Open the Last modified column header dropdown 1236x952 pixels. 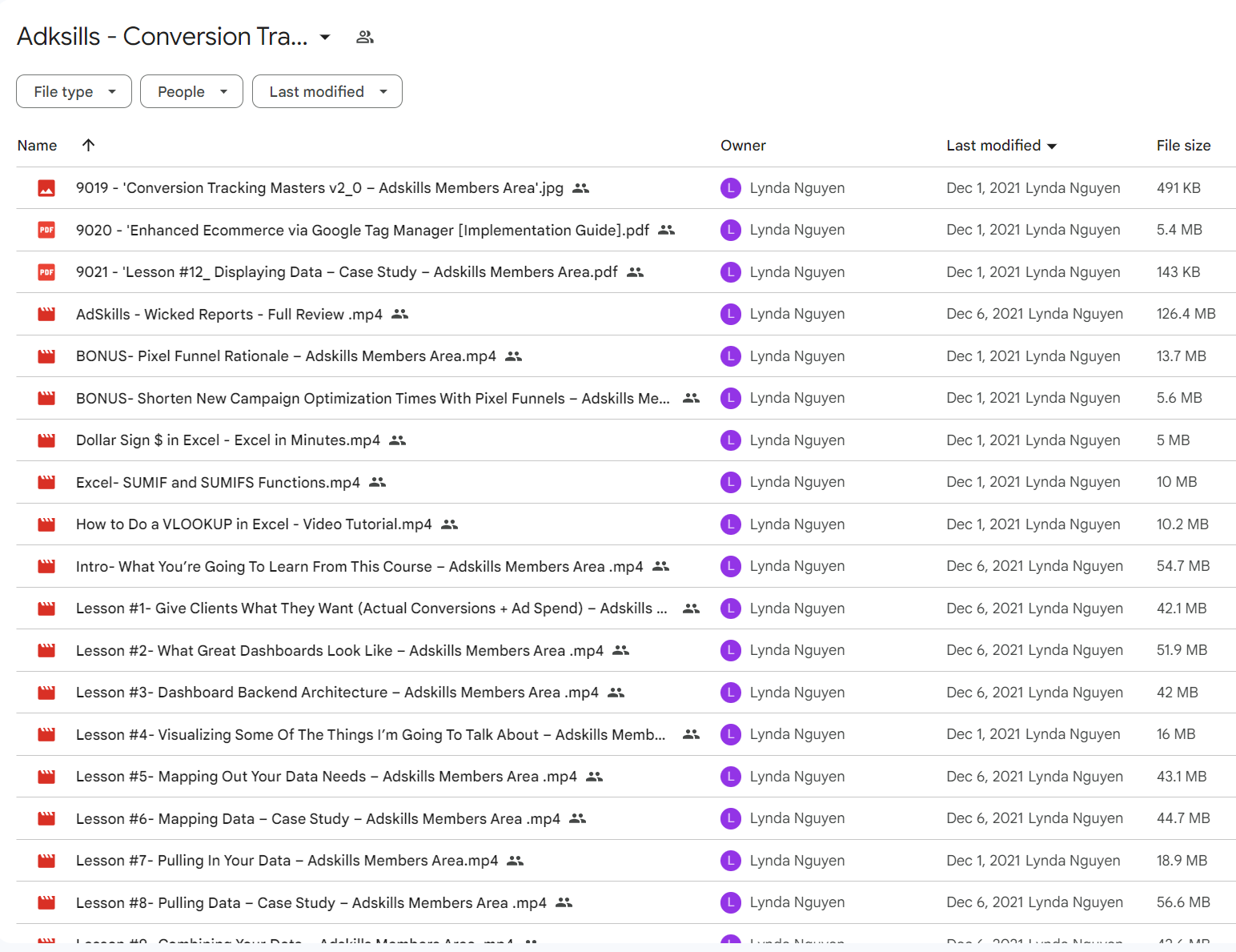[x=1001, y=146]
